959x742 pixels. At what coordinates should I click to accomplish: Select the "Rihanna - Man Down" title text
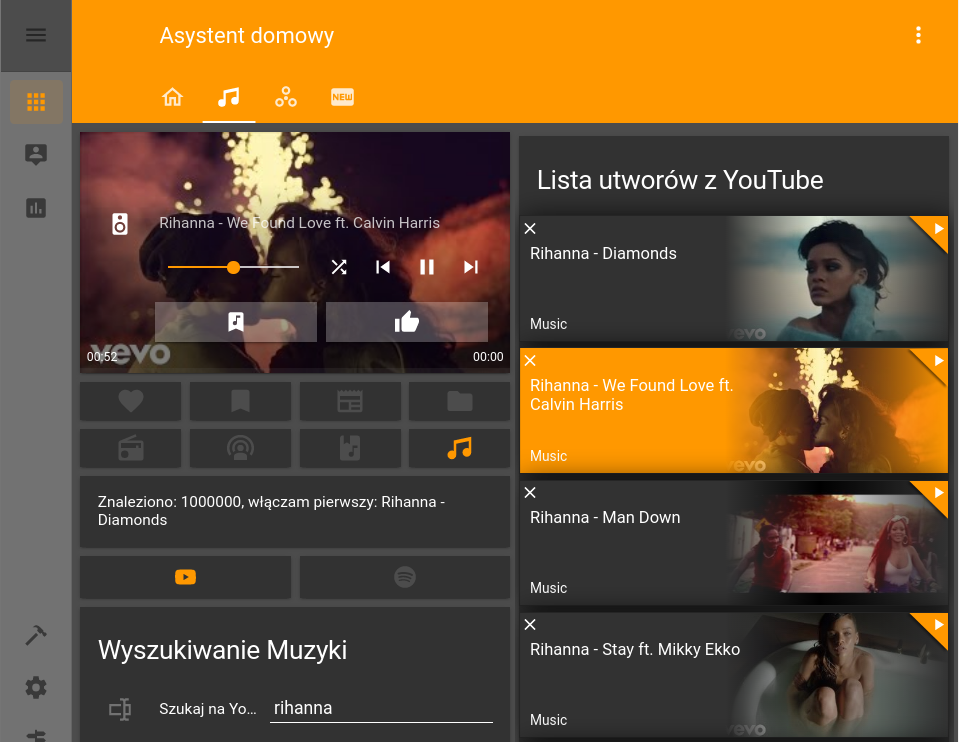pos(605,518)
